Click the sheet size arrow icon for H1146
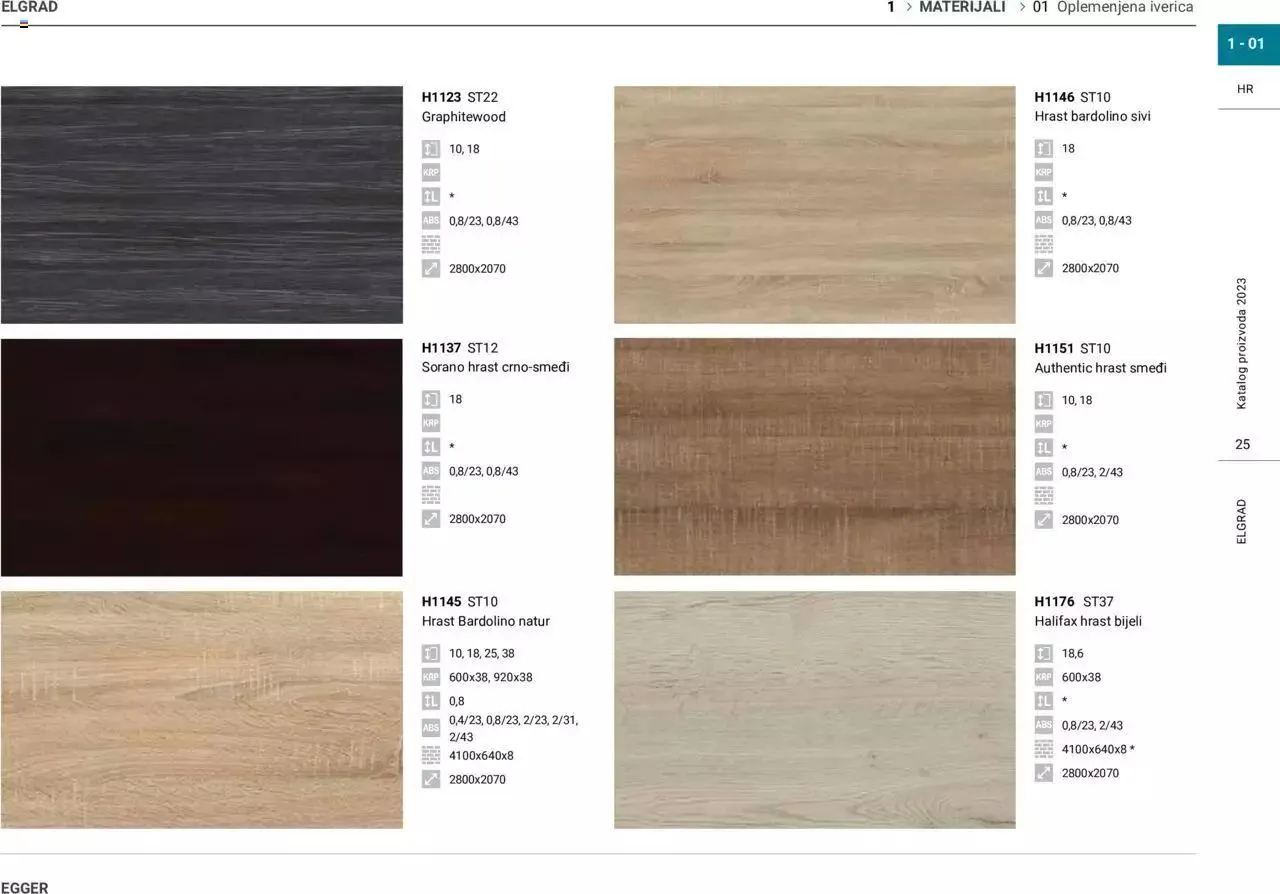 1044,268
